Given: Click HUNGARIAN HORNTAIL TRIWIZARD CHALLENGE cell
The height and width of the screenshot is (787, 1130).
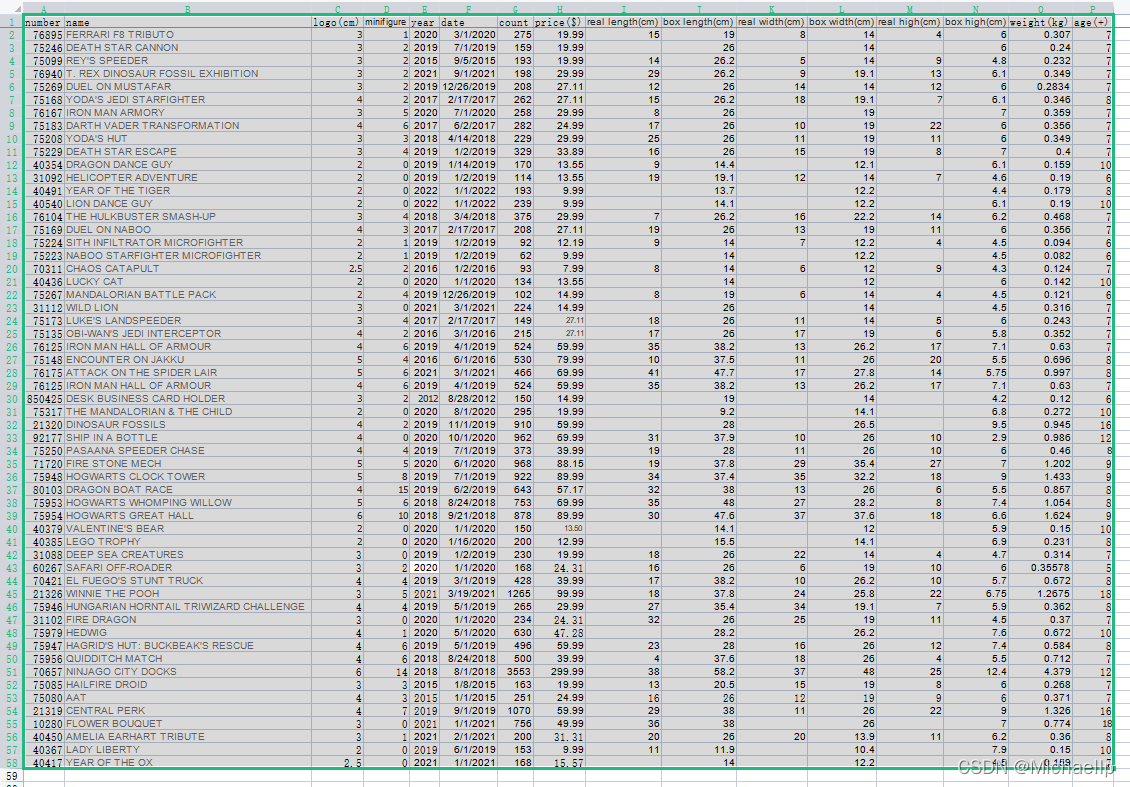Looking at the screenshot, I should pos(187,606).
